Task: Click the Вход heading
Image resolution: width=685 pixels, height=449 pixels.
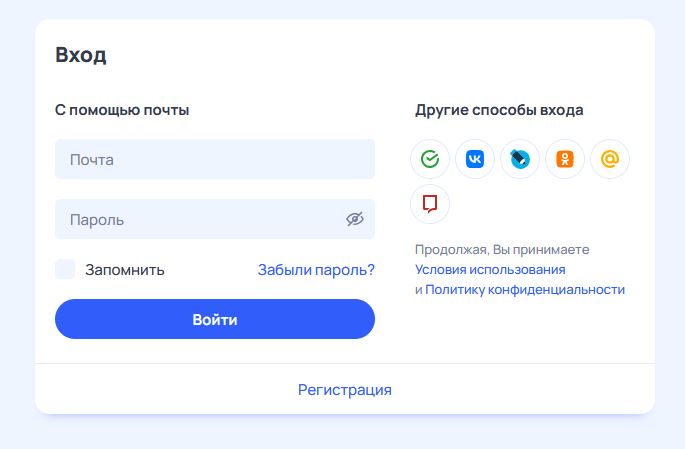Action: [81, 55]
